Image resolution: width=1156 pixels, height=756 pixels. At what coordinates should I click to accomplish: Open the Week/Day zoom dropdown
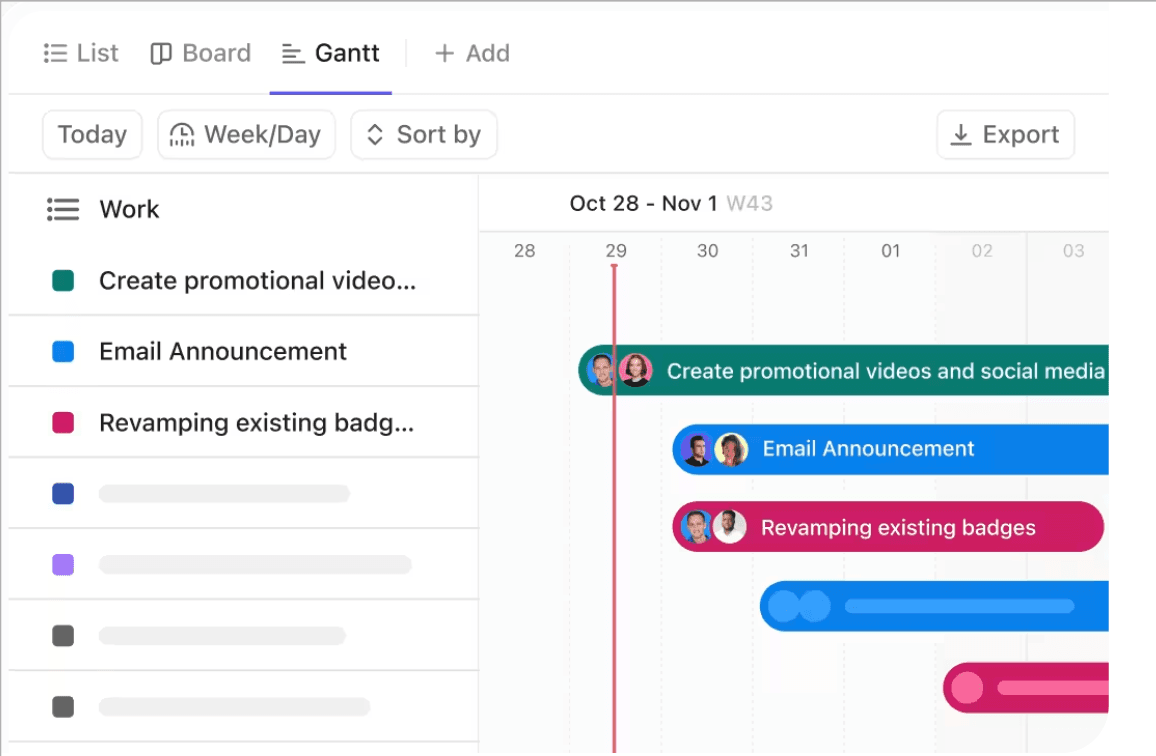tap(246, 135)
